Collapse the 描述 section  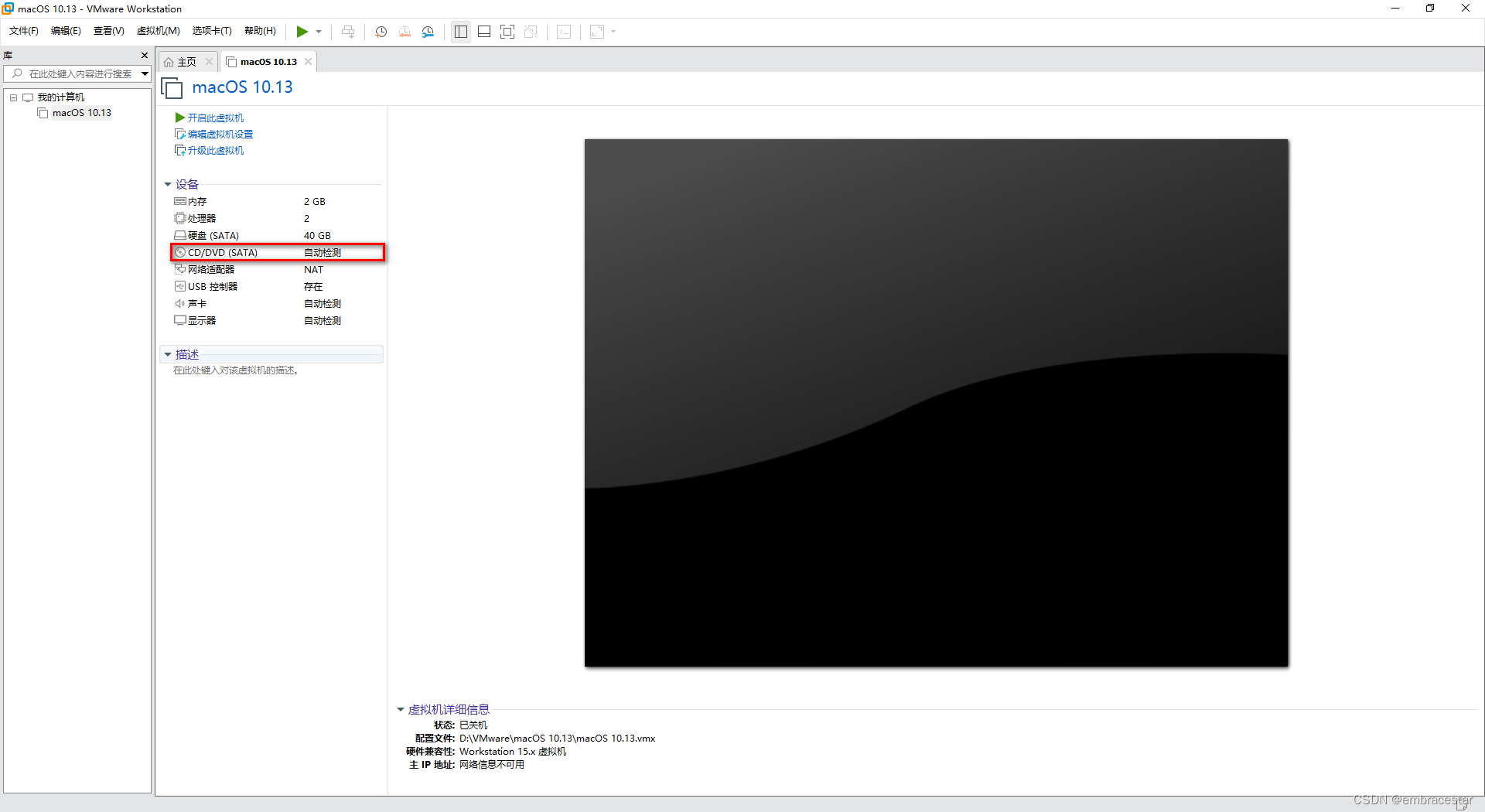point(168,354)
